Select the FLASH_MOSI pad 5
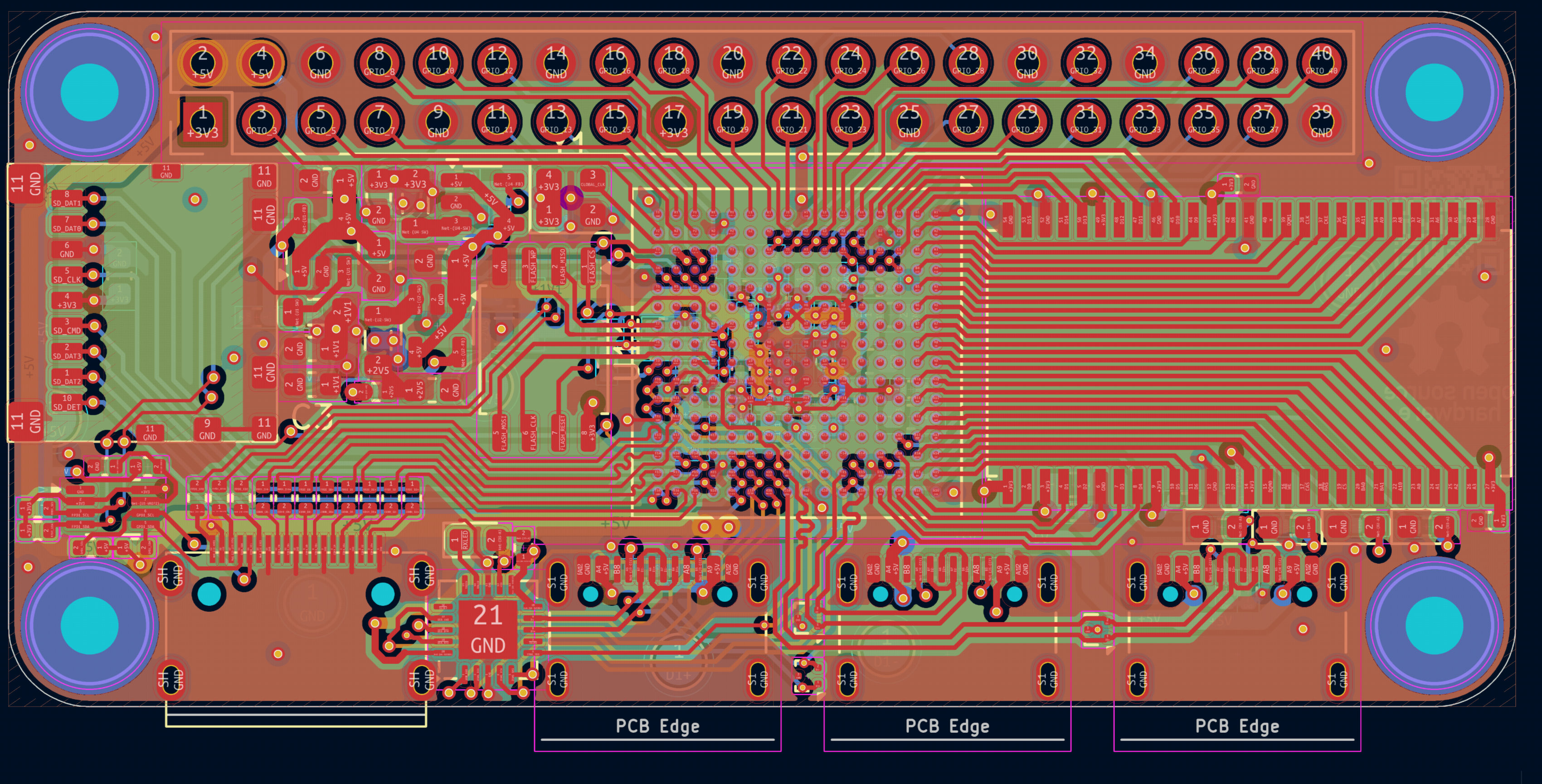Viewport: 1542px width, 784px height. [x=499, y=432]
